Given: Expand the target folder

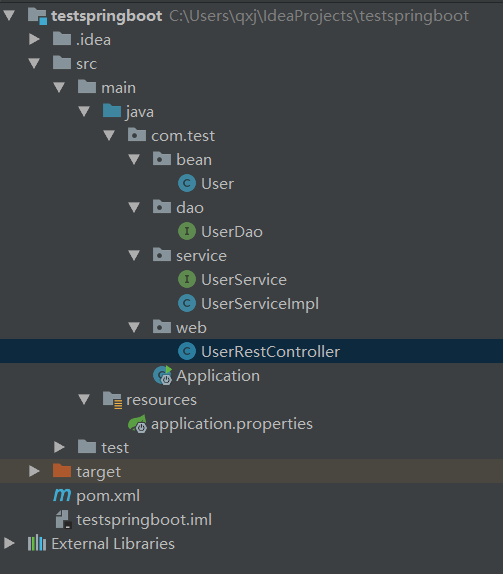Looking at the screenshot, I should (x=34, y=471).
